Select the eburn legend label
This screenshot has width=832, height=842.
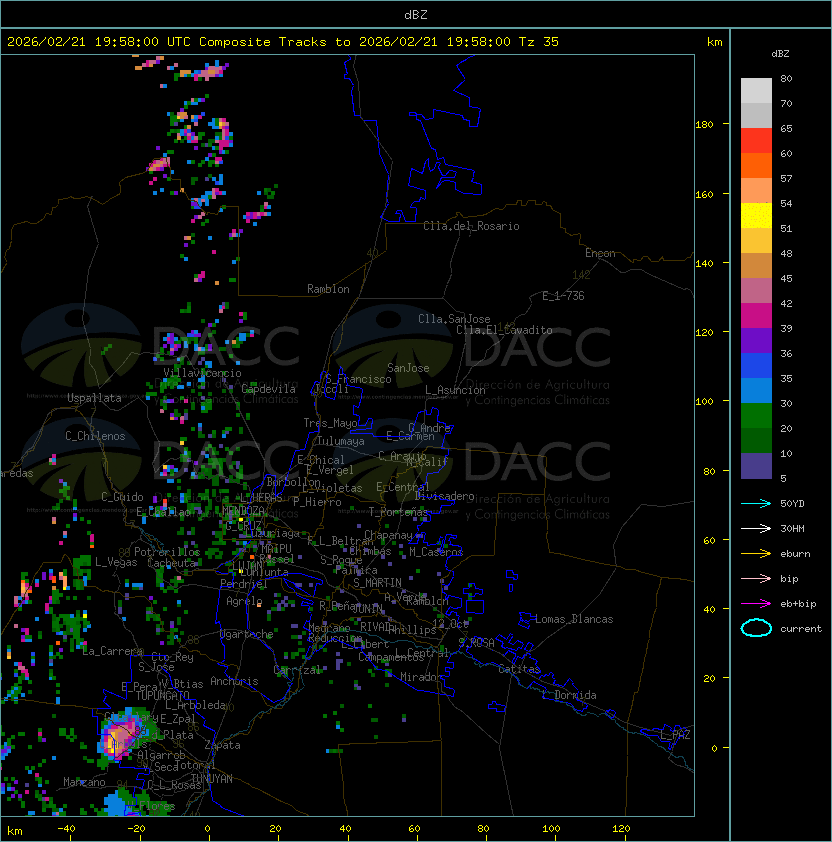click(x=795, y=554)
